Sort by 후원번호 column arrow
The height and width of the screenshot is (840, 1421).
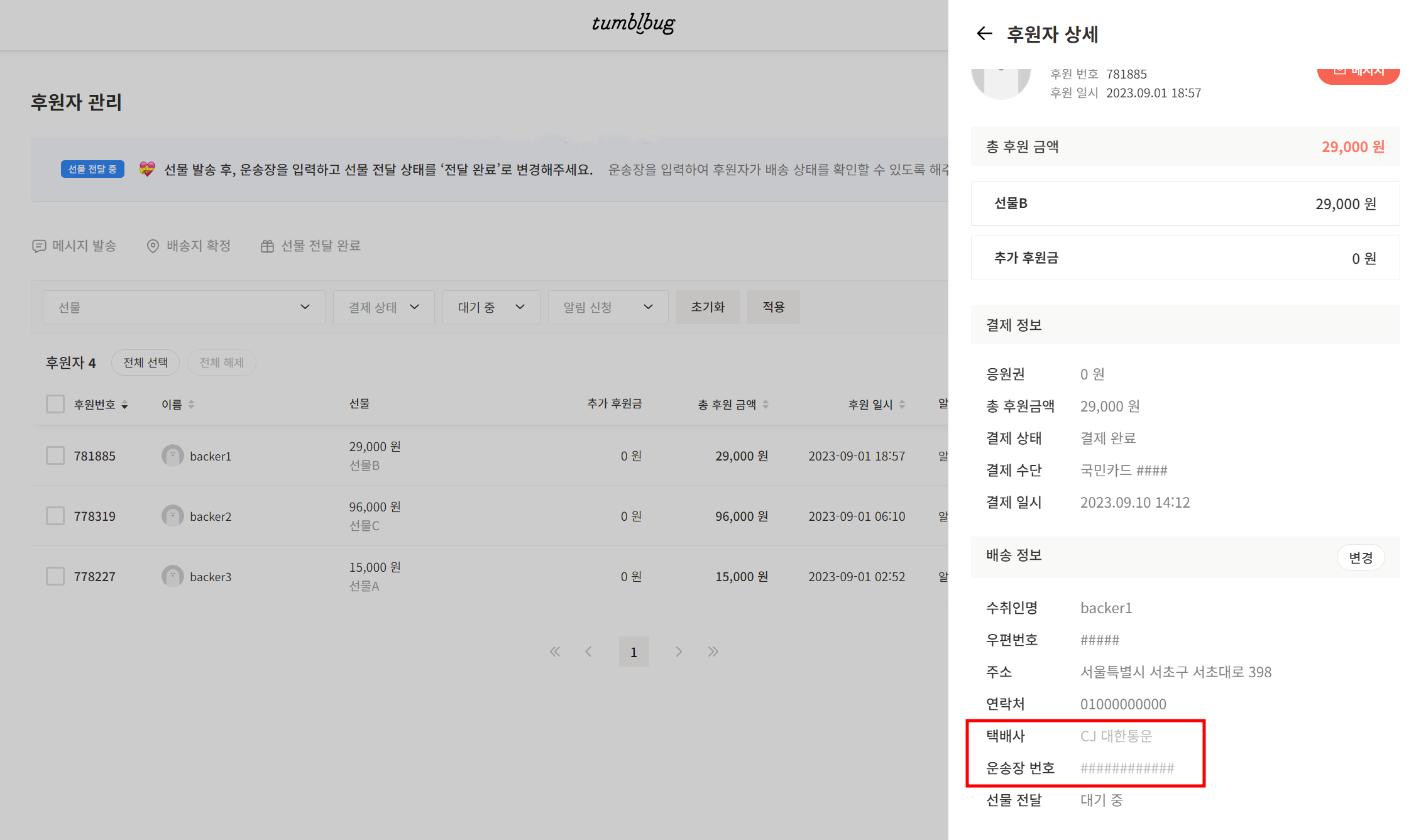pos(124,405)
